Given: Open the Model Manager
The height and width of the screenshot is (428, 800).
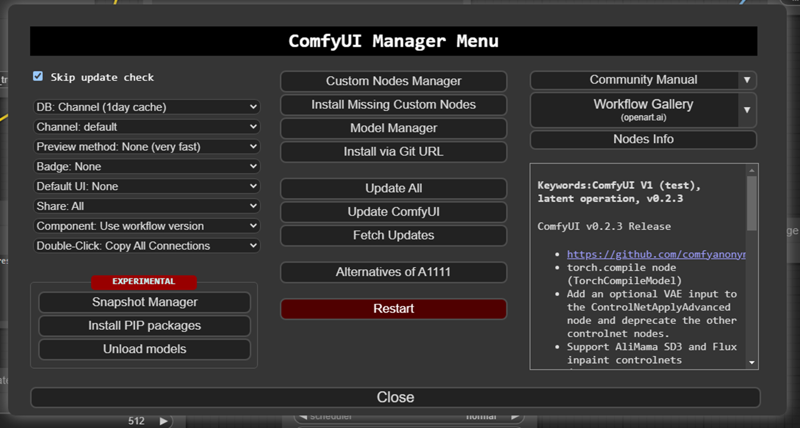Looking at the screenshot, I should tap(393, 128).
